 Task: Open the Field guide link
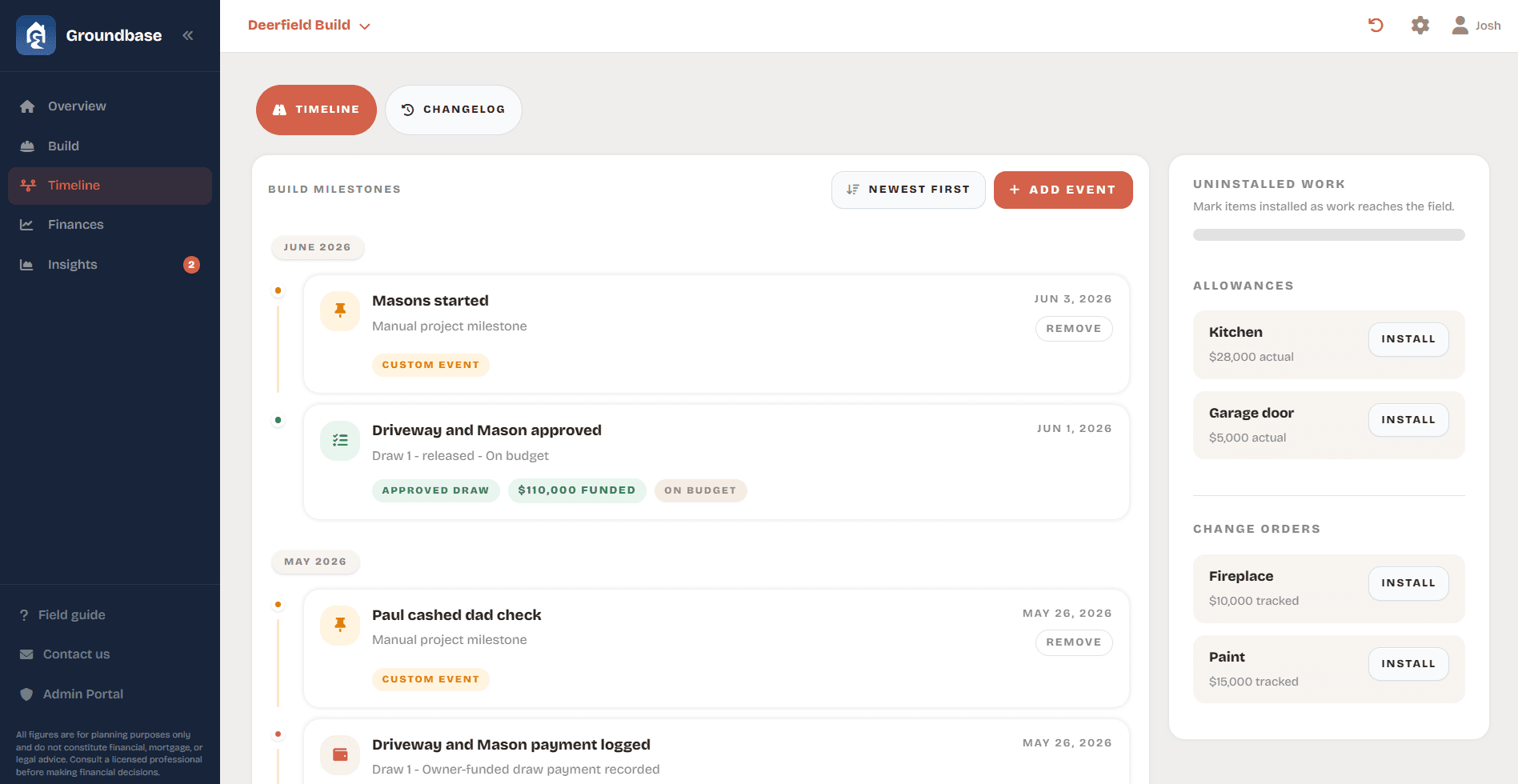pyautogui.click(x=62, y=615)
